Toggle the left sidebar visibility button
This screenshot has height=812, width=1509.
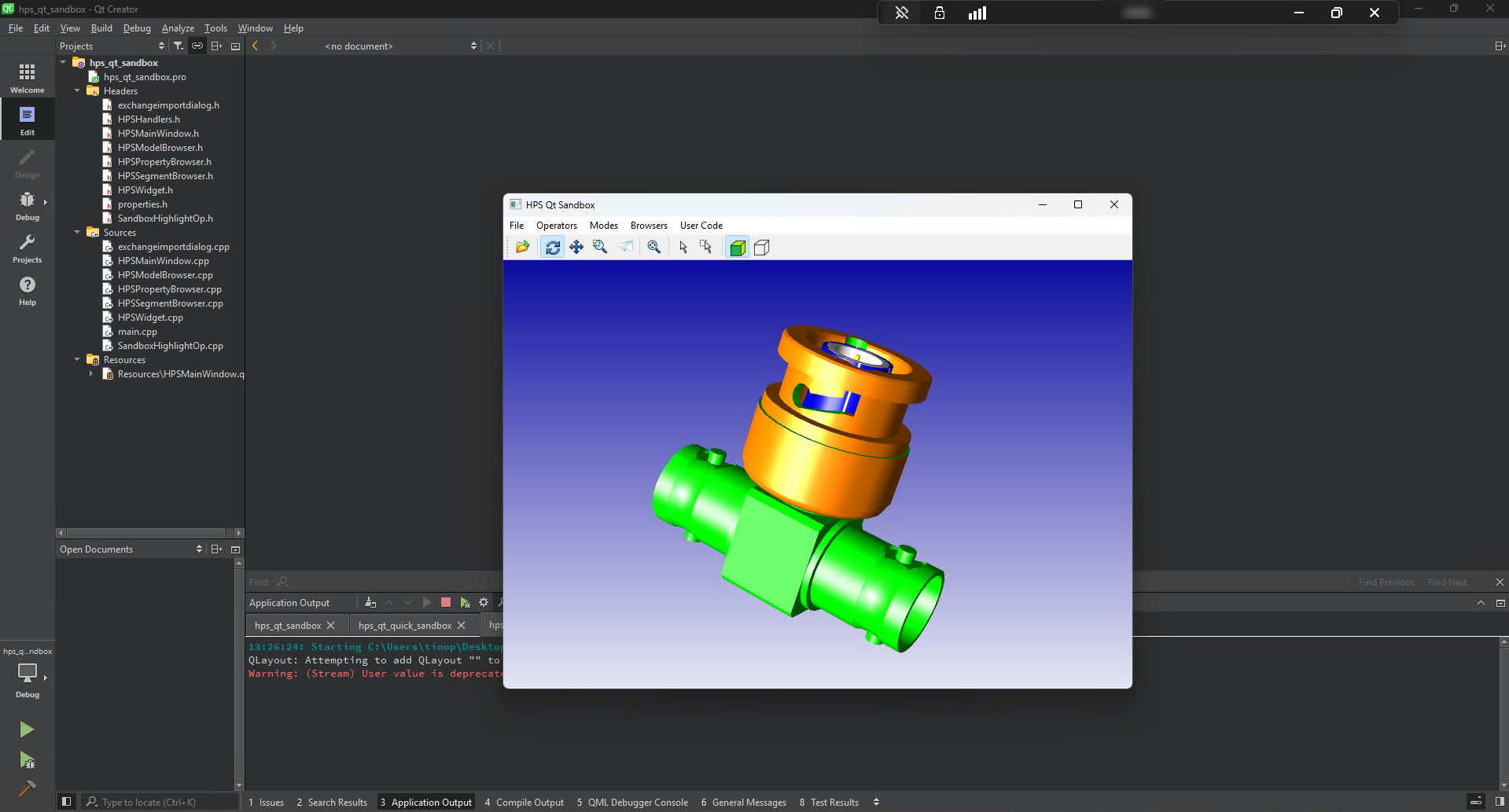tap(67, 802)
